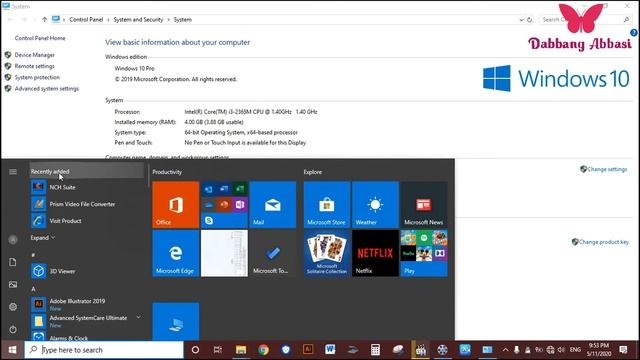Viewport: 640px width, 360px height.
Task: Open the Action Center notifications icon
Action: pos(623,350)
